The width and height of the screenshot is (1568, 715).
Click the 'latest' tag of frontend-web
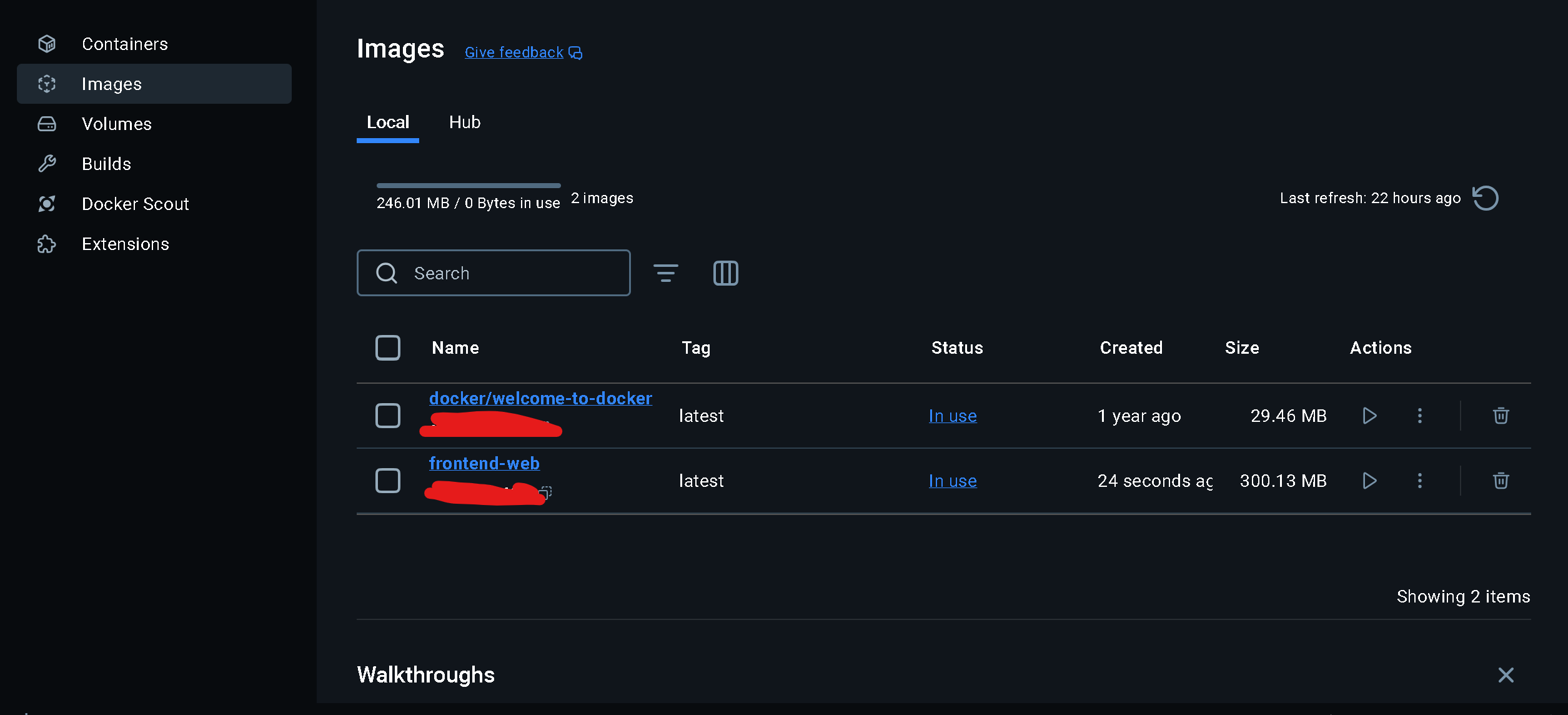point(701,481)
